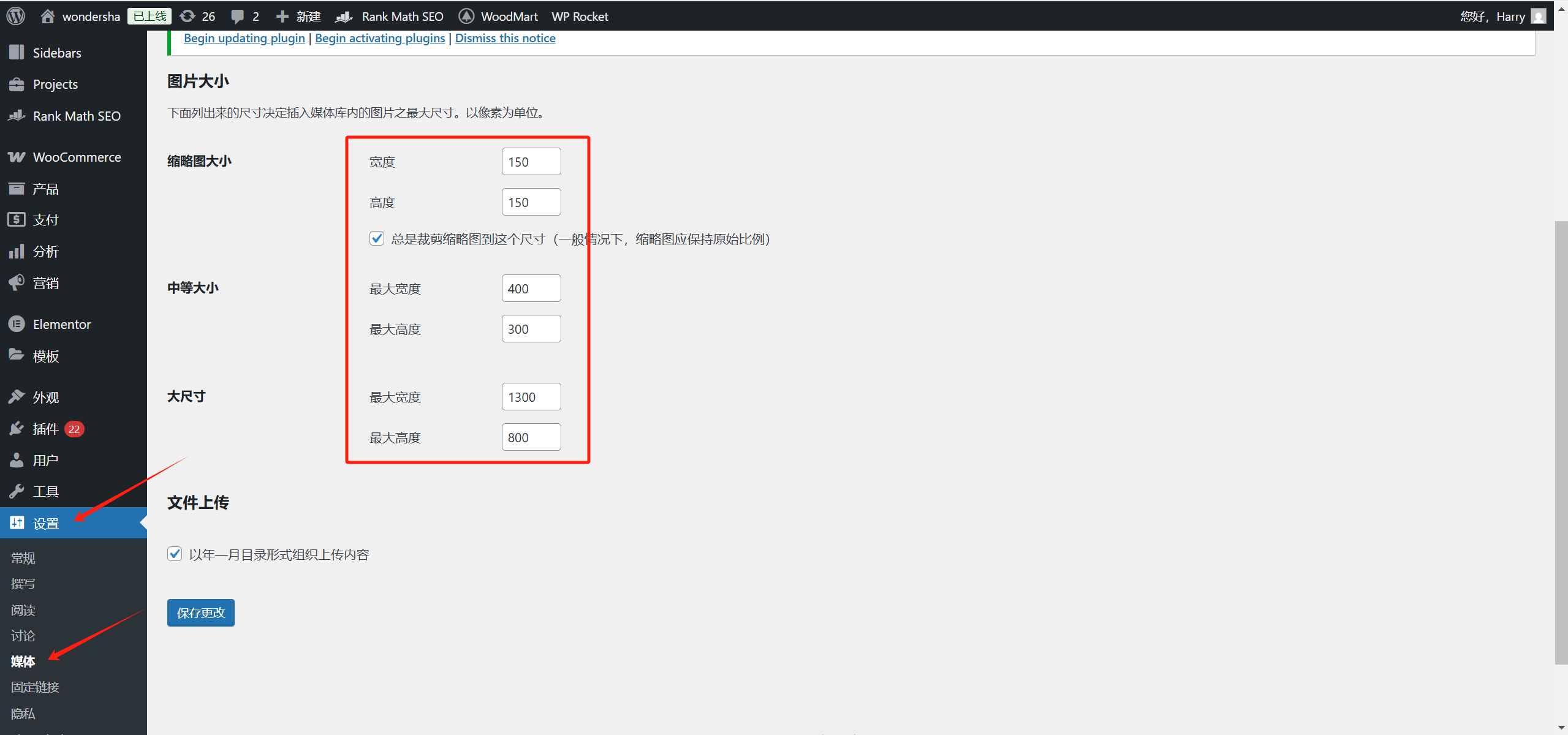
Task: Open the Elementor sidebar icon
Action: pyautogui.click(x=17, y=324)
